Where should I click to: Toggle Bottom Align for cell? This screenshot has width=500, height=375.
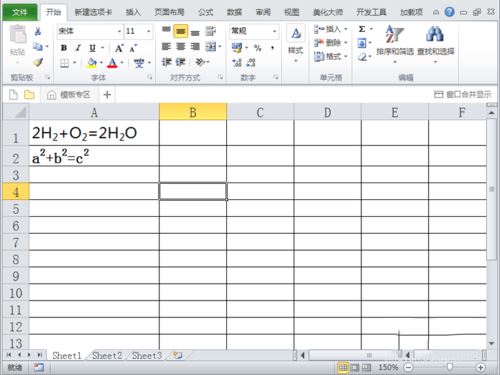(x=195, y=32)
